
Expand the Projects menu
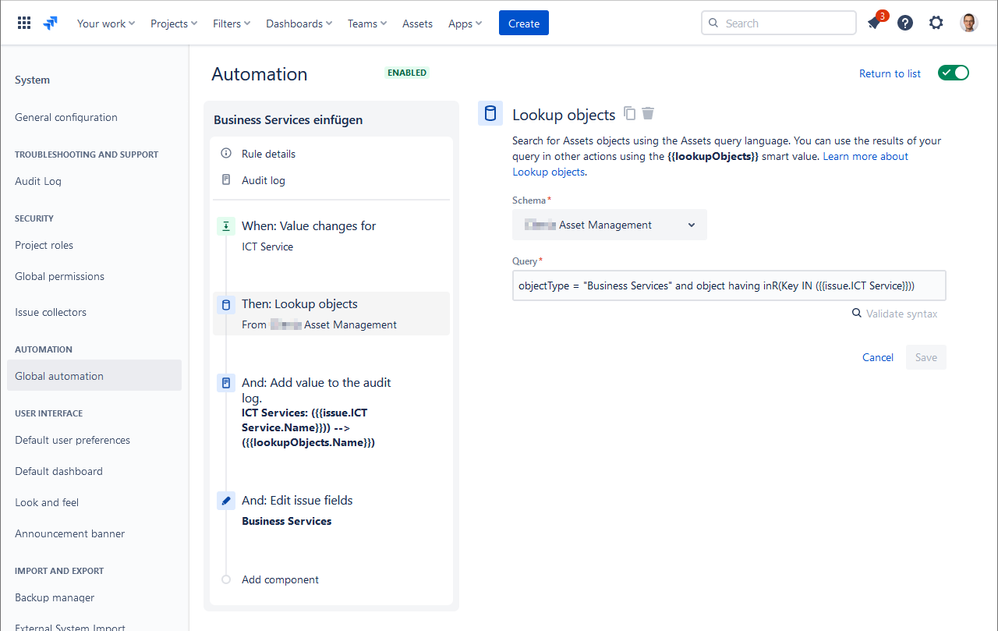pos(174,24)
